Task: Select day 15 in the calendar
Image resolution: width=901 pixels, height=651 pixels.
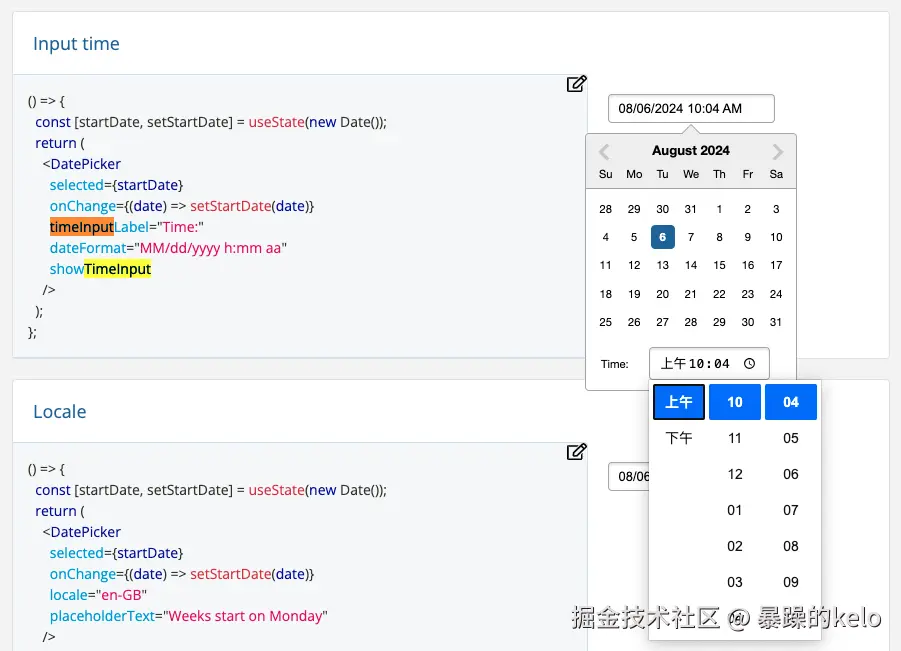Action: tap(719, 265)
